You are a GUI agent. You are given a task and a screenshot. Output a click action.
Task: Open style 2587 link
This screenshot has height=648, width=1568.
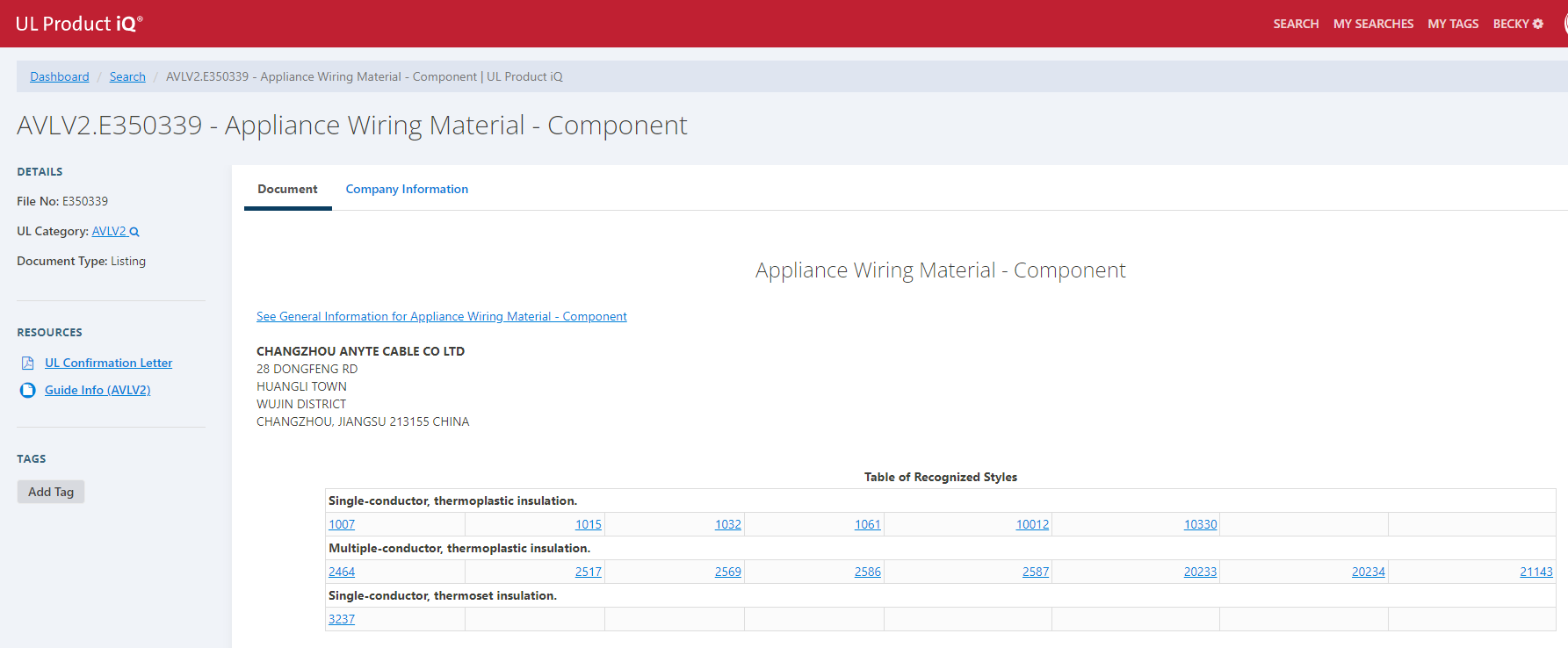tap(1036, 572)
